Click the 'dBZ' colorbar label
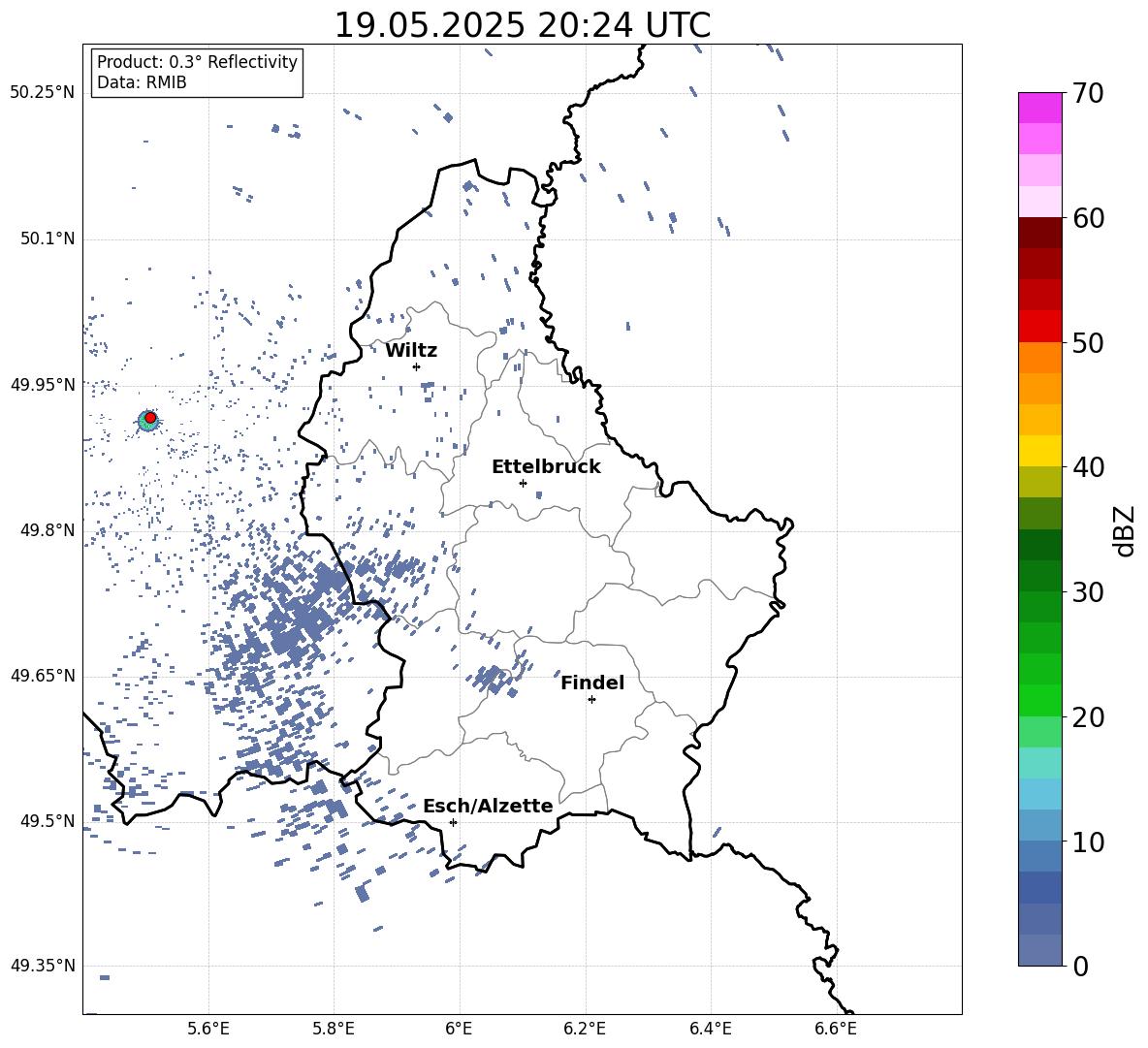The image size is (1148, 1048). (1125, 530)
